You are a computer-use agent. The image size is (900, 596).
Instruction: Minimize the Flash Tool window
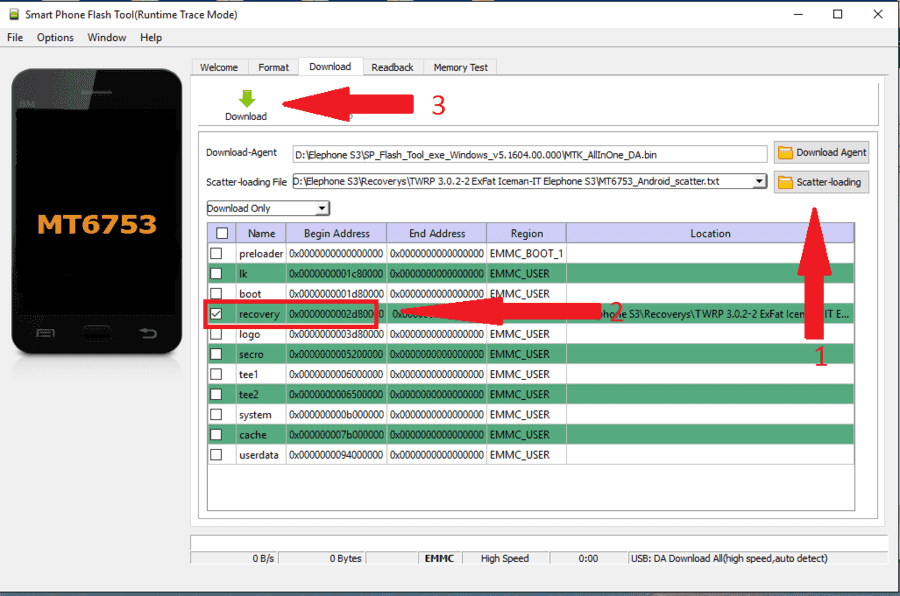[x=798, y=14]
